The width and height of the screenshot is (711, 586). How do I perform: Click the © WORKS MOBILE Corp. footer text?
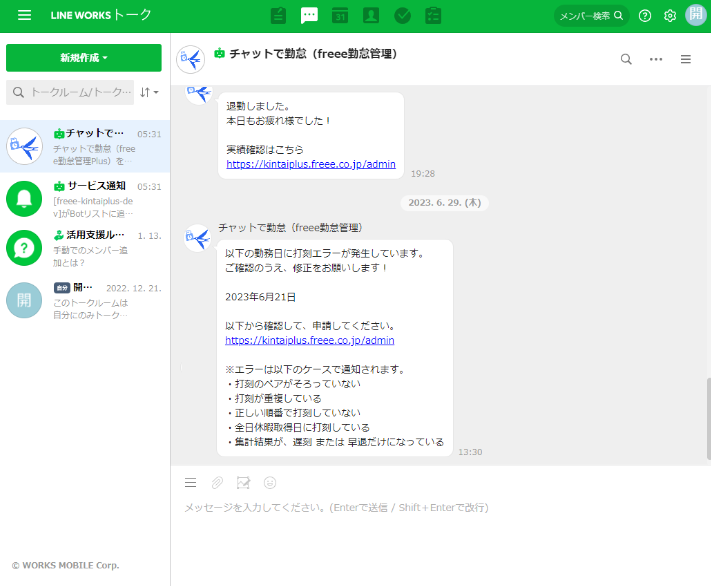pos(66,565)
